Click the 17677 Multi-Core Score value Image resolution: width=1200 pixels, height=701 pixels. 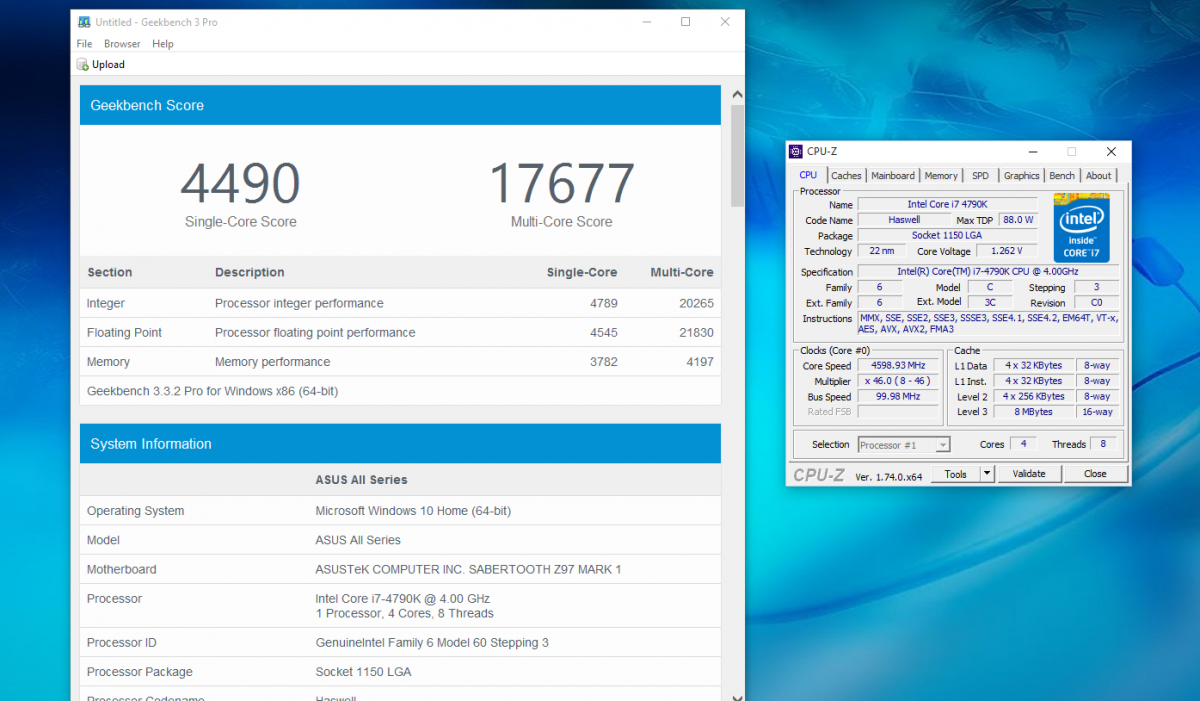(562, 184)
